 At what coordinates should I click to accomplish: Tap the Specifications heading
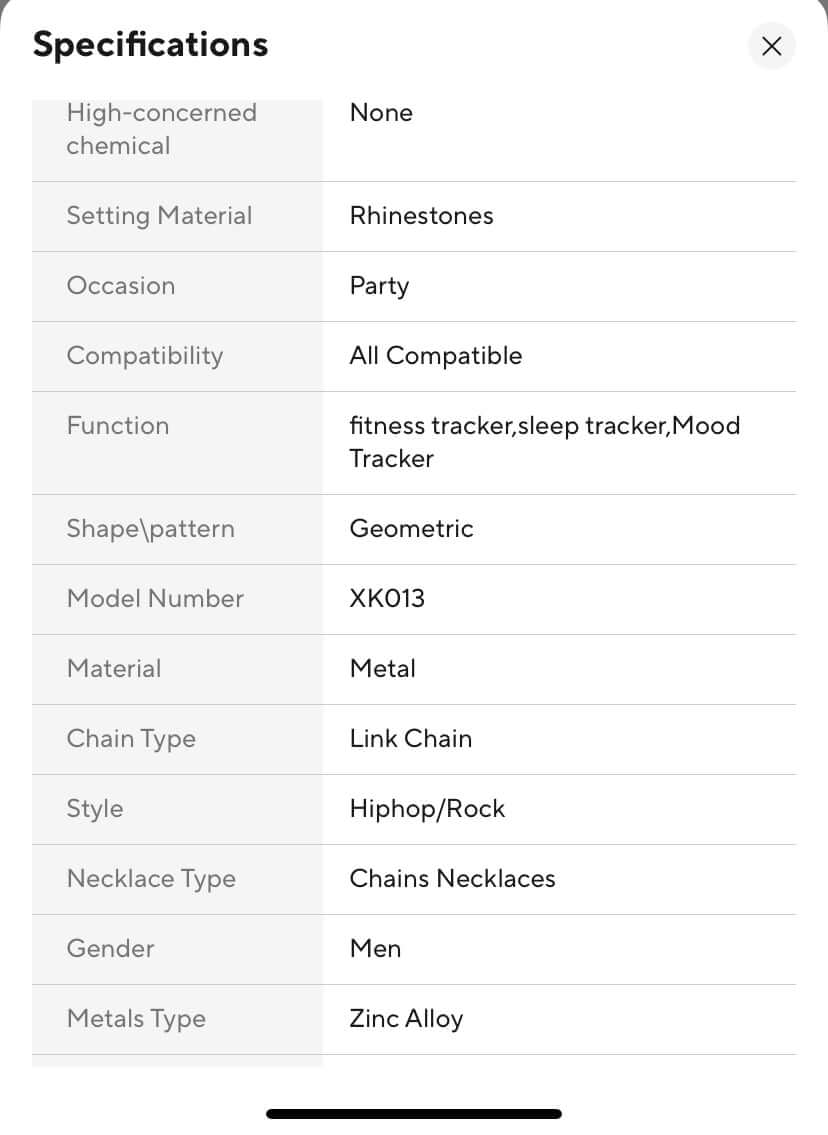pyautogui.click(x=150, y=45)
